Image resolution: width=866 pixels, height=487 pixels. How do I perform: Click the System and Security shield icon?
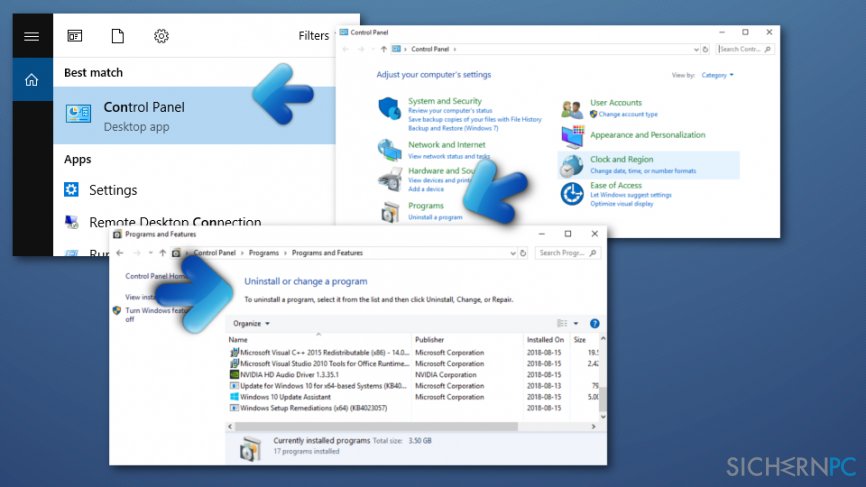389,108
